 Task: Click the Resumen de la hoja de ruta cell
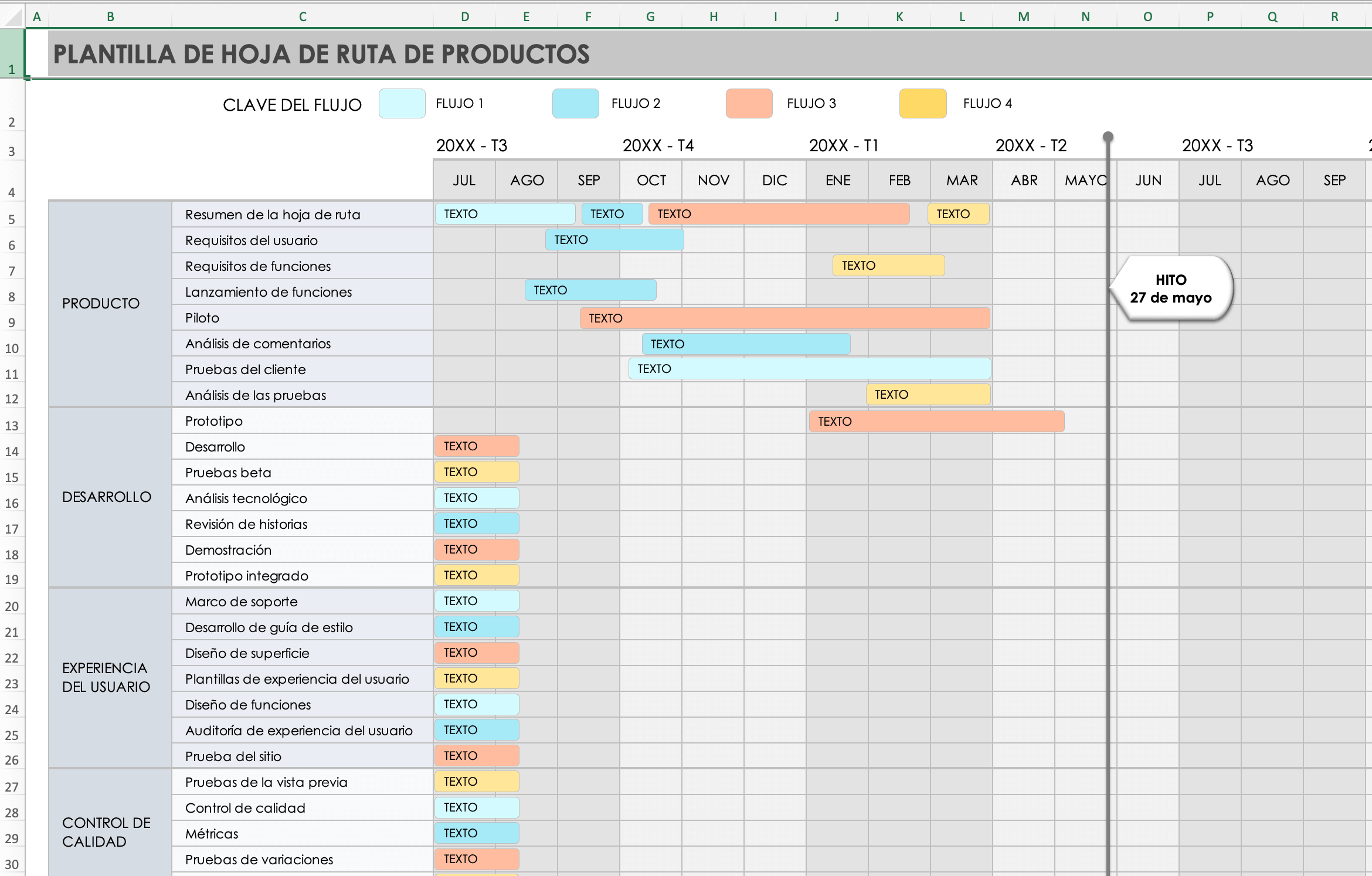pyautogui.click(x=303, y=215)
